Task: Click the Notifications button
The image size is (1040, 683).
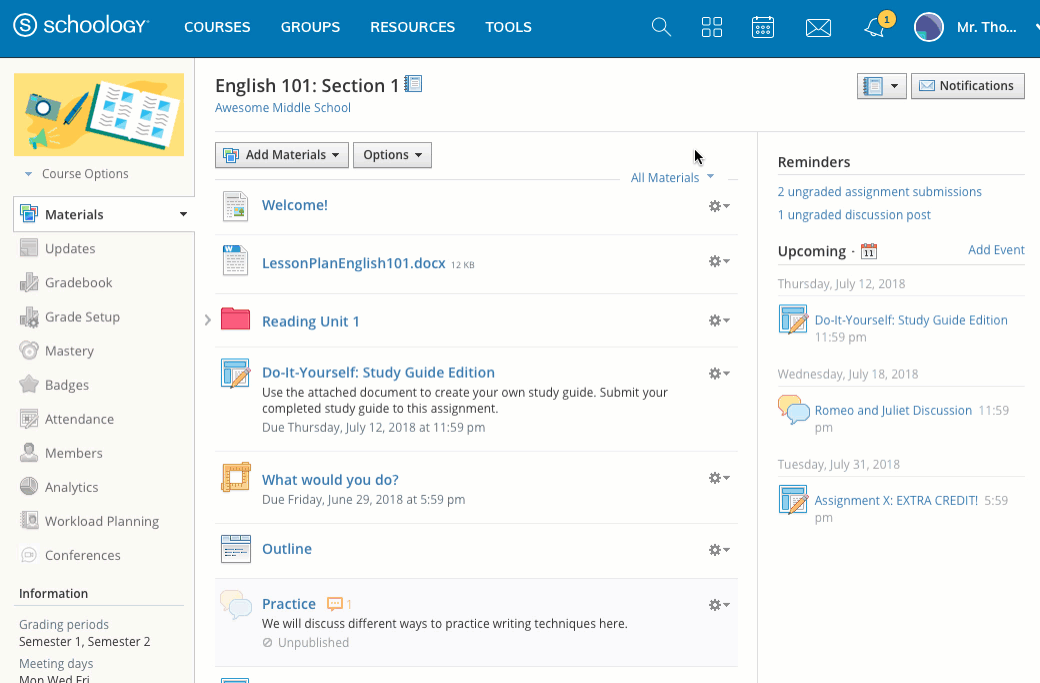Action: coord(967,86)
